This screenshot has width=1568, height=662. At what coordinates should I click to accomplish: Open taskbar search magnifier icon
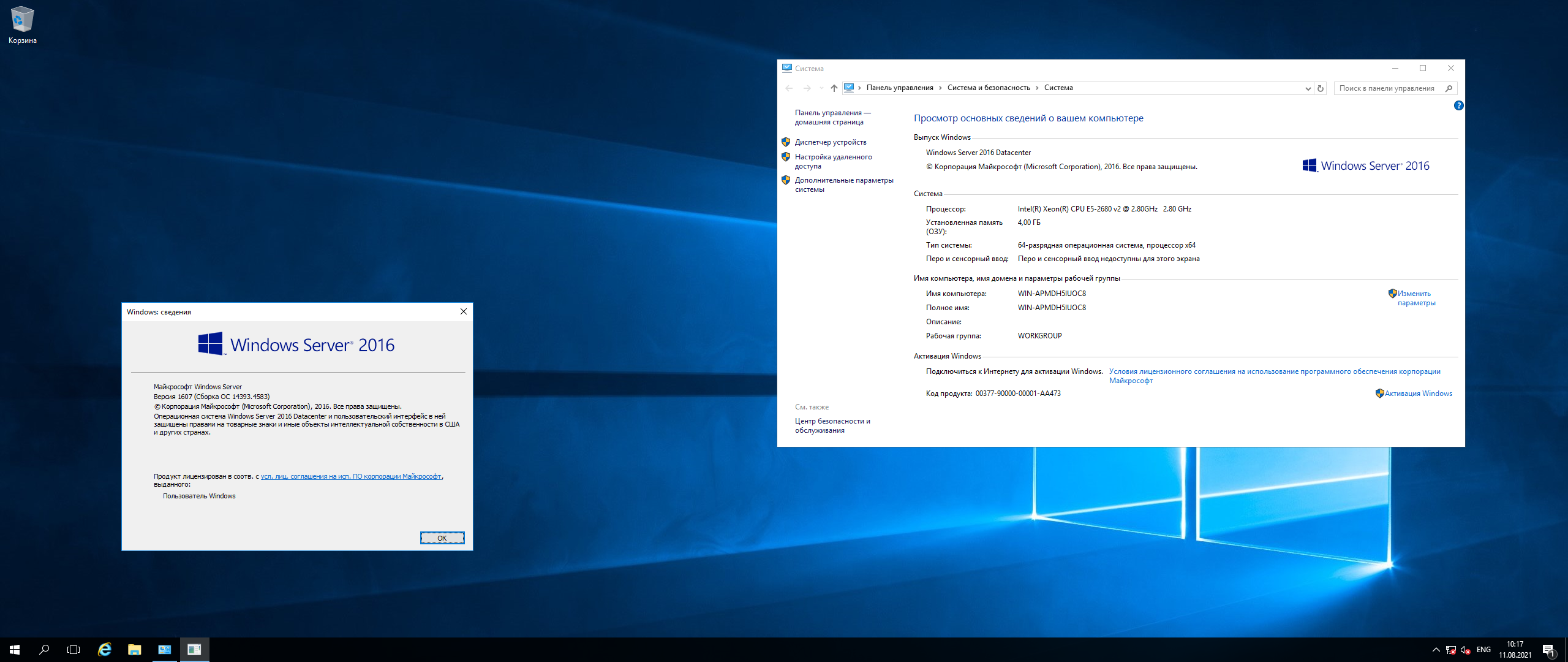click(x=44, y=650)
